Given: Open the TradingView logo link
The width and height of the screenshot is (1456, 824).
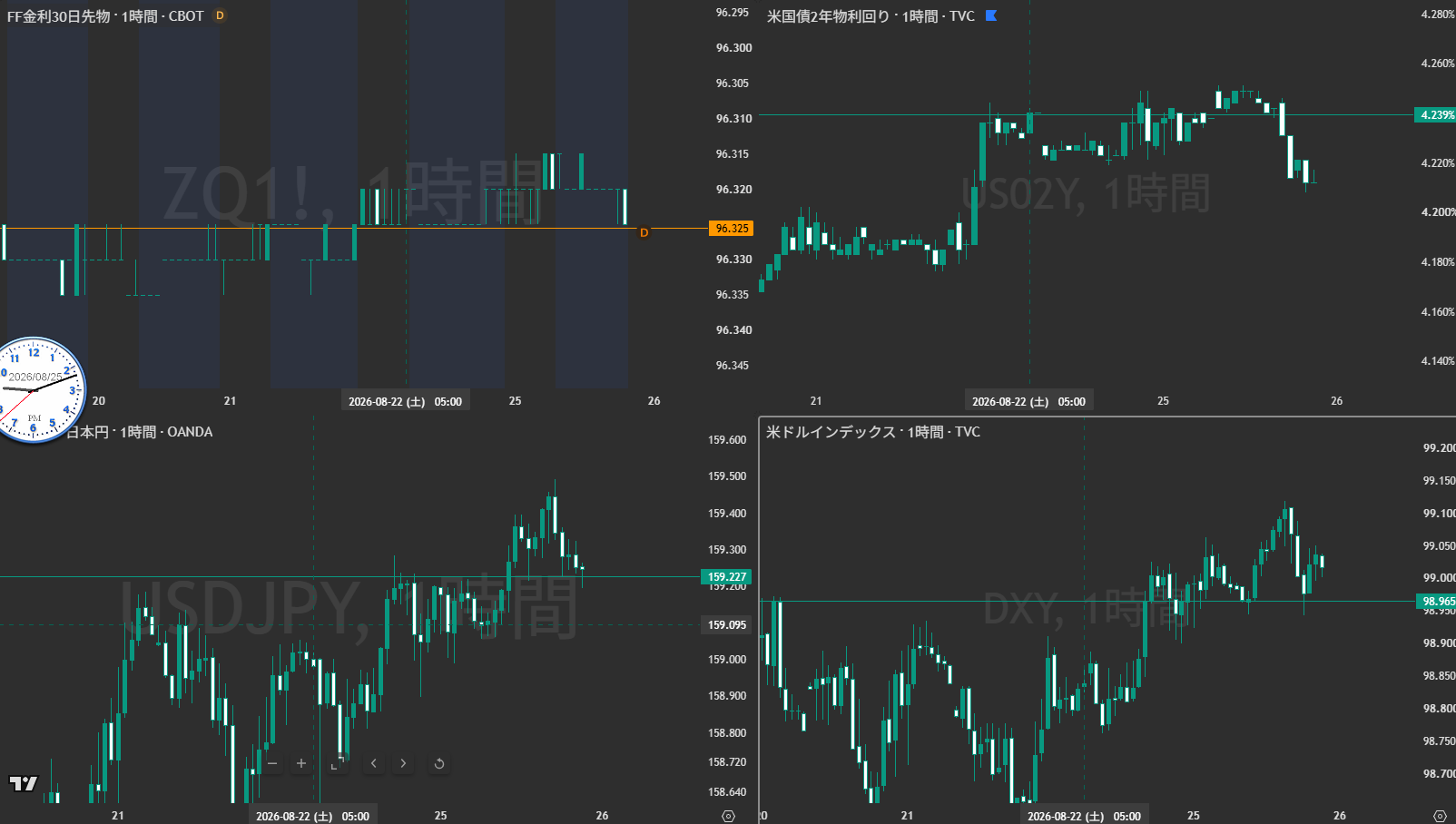Looking at the screenshot, I should 24,783.
